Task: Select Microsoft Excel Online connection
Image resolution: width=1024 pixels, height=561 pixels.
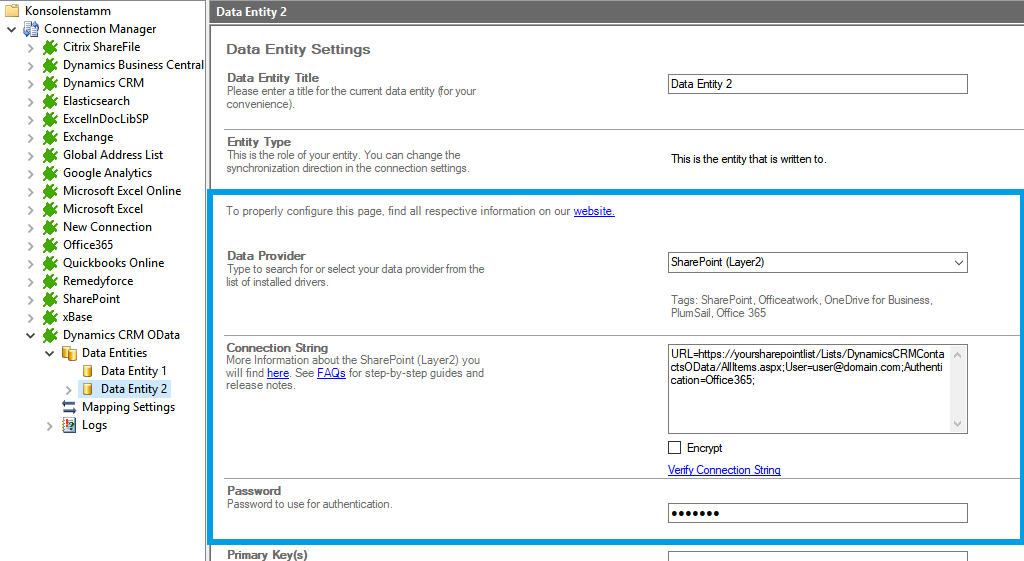Action: pos(121,191)
